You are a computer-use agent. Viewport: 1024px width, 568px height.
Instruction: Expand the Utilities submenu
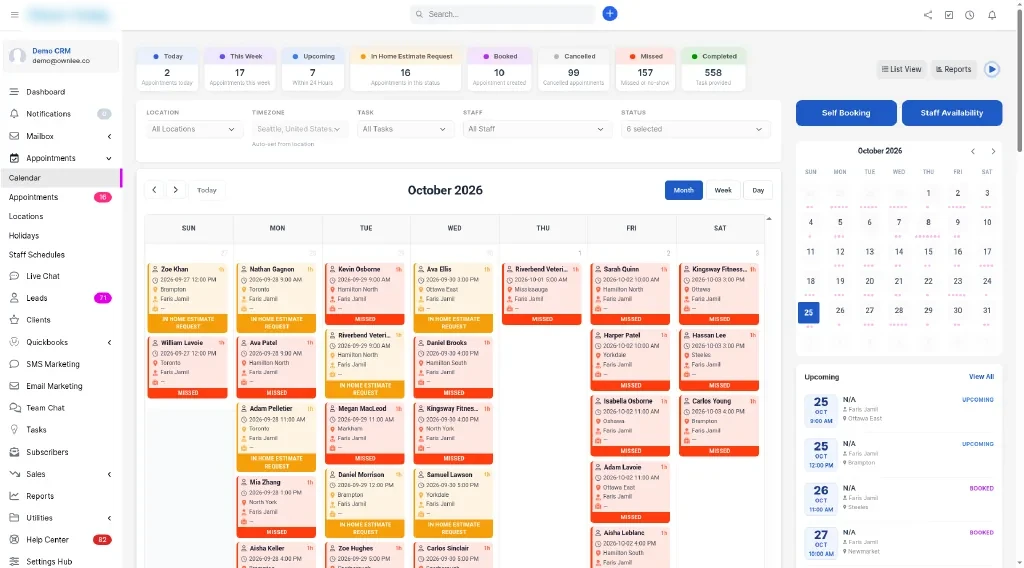(x=109, y=518)
